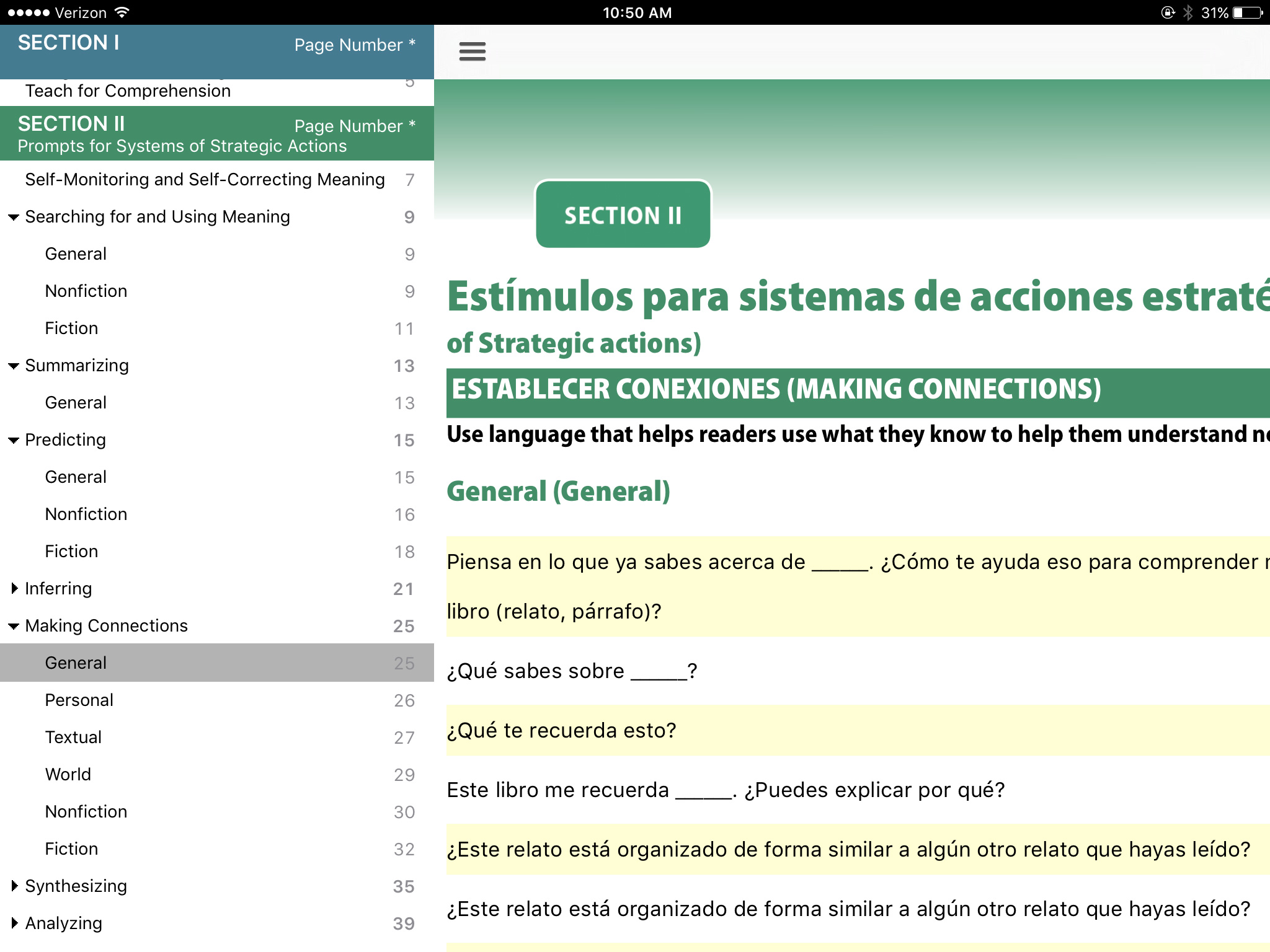This screenshot has width=1270, height=952.
Task: Open Self-Monitoring and Self-Correcting Meaning
Action: [x=205, y=180]
